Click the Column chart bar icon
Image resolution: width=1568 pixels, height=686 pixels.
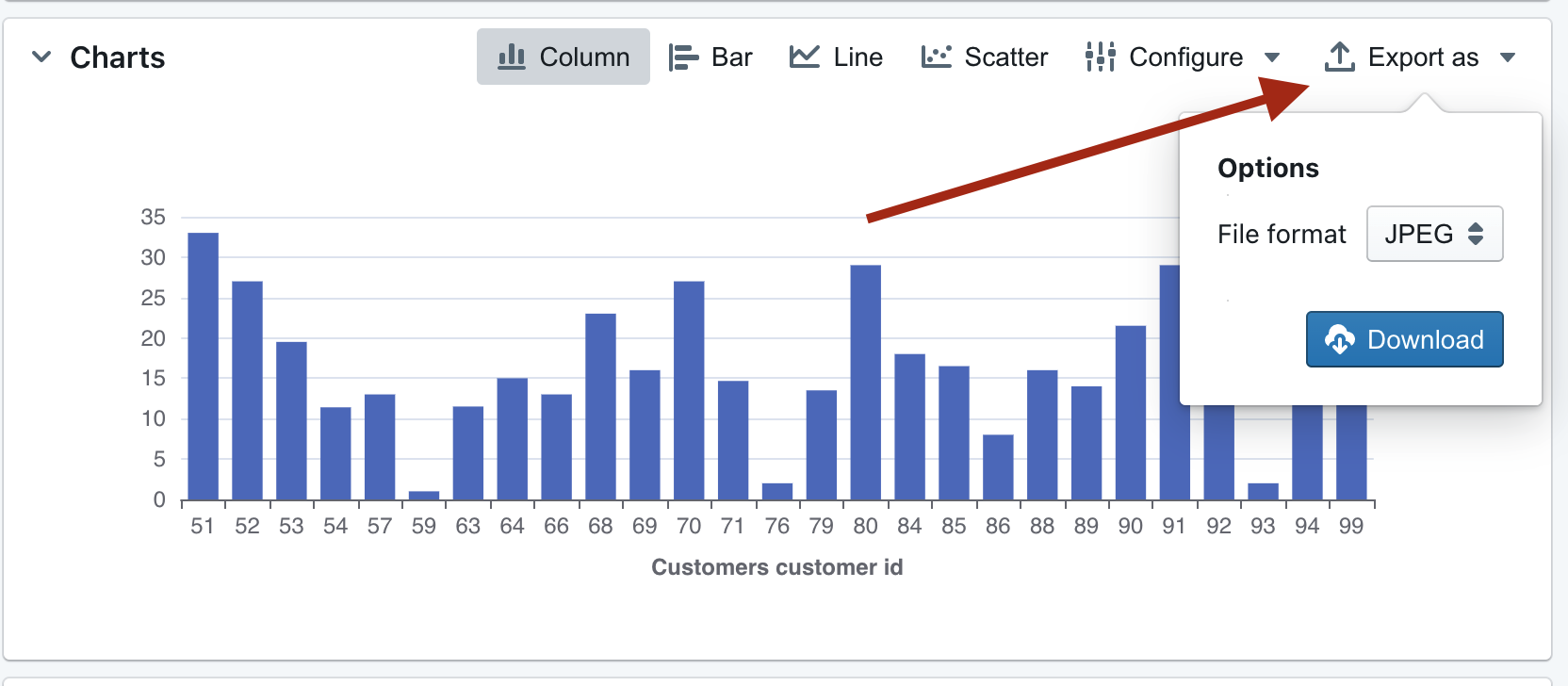[x=512, y=57]
